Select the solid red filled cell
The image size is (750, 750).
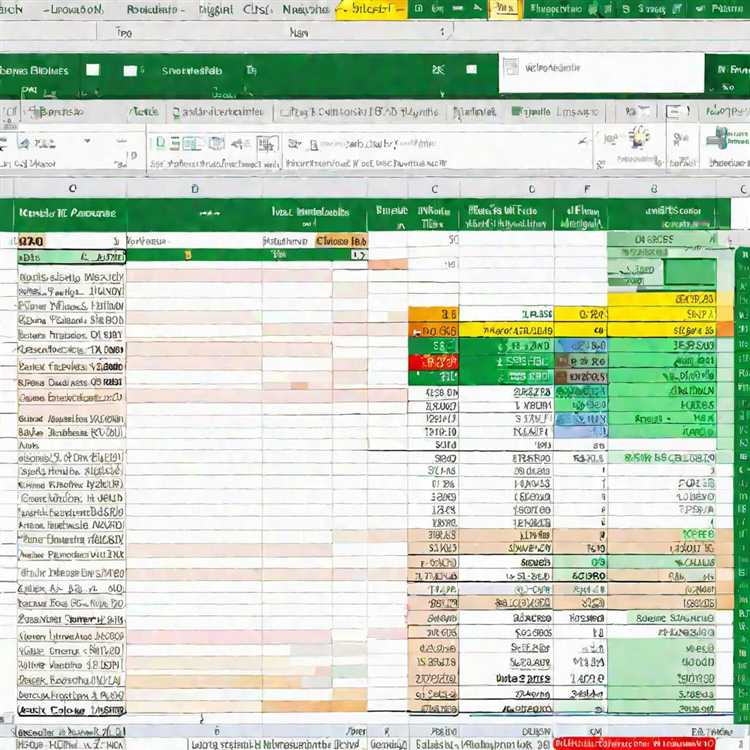433,362
